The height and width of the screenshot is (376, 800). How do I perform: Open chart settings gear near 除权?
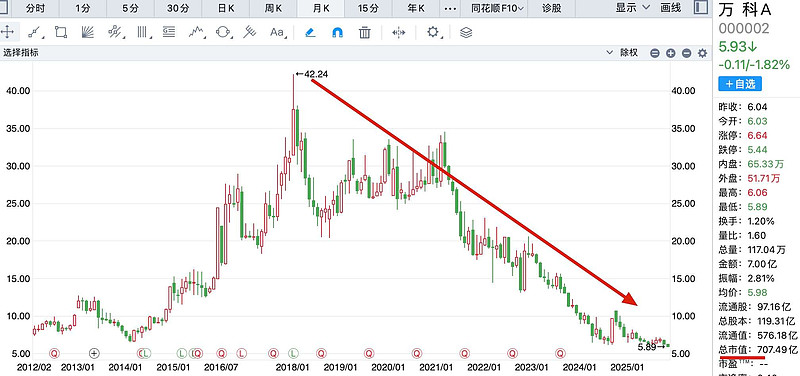703,53
